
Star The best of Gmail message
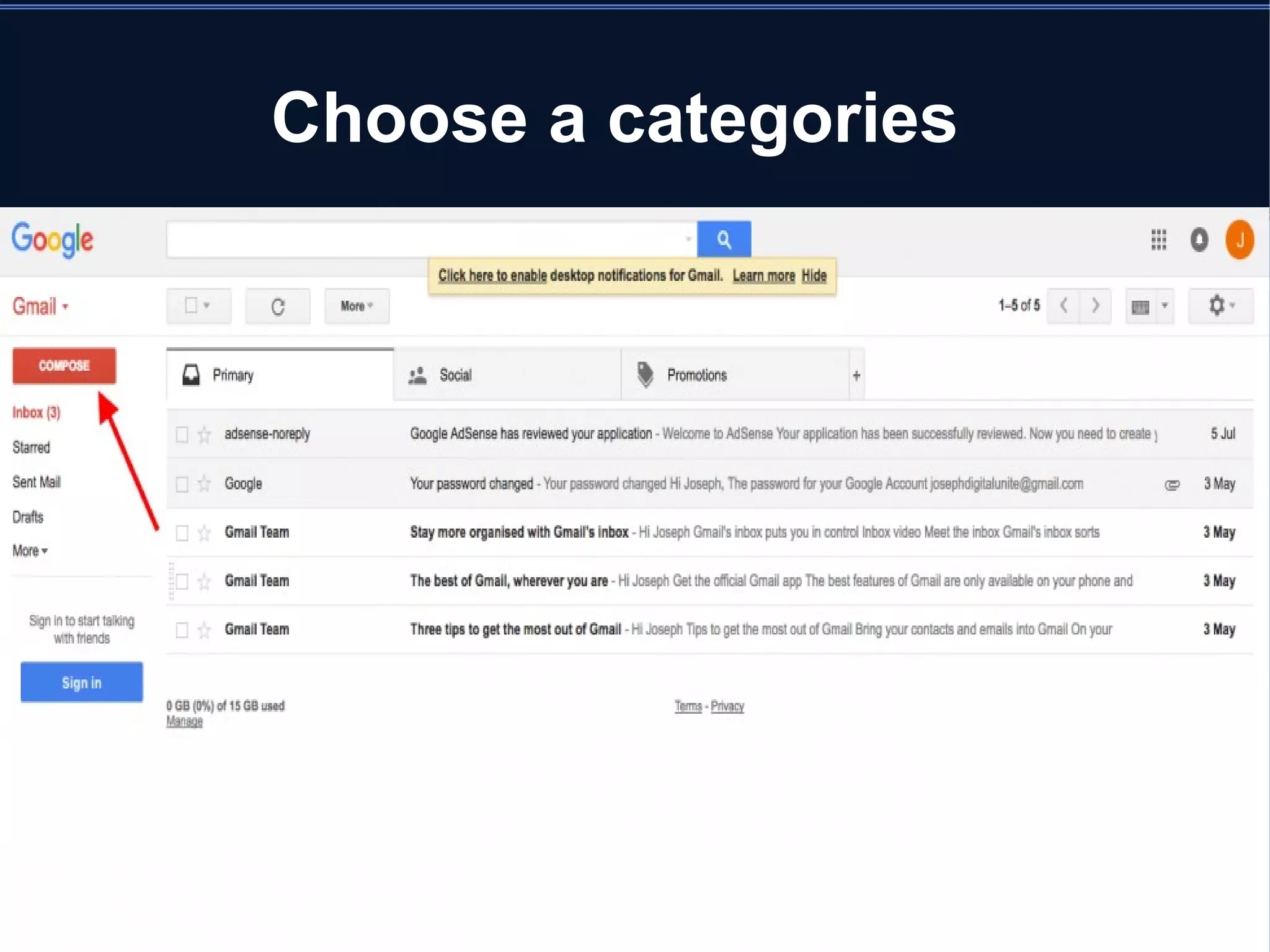coord(204,581)
